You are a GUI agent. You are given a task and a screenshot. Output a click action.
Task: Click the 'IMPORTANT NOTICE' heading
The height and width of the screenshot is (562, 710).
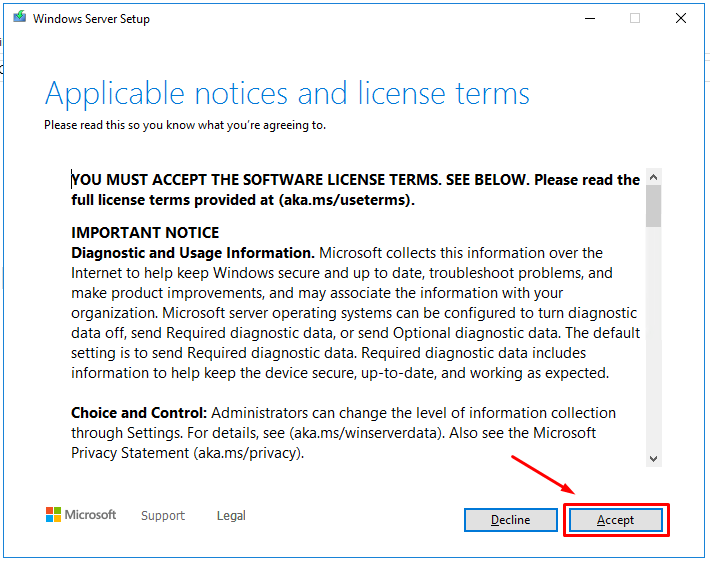point(145,233)
